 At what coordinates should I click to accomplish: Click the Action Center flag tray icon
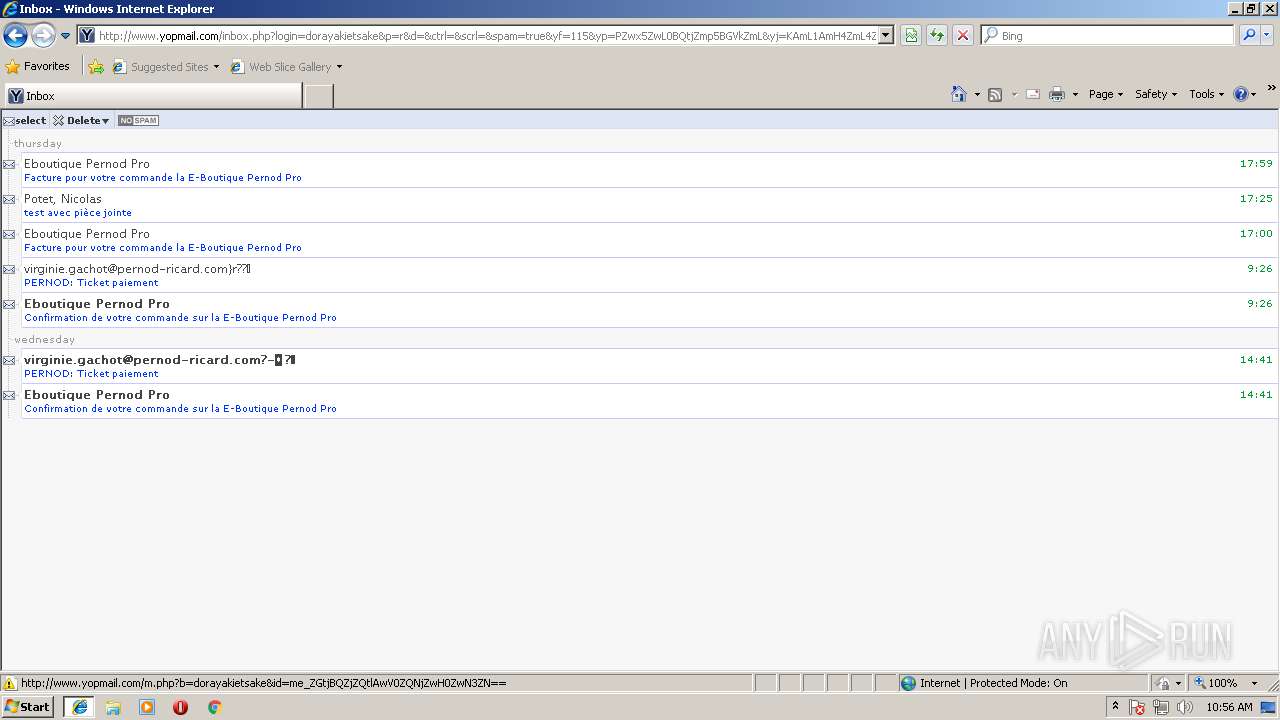[x=1137, y=707]
